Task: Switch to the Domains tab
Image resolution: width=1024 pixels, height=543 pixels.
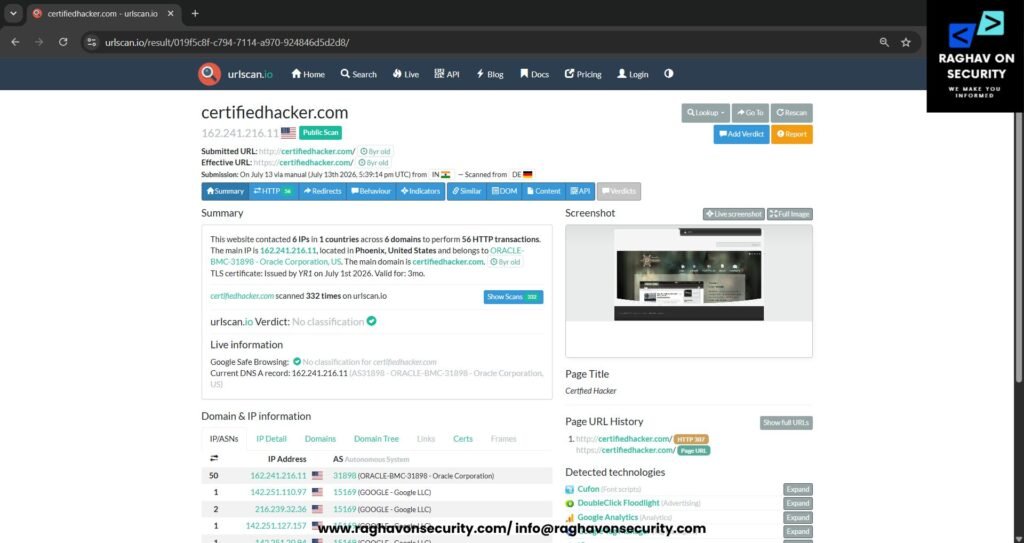Action: coord(320,439)
